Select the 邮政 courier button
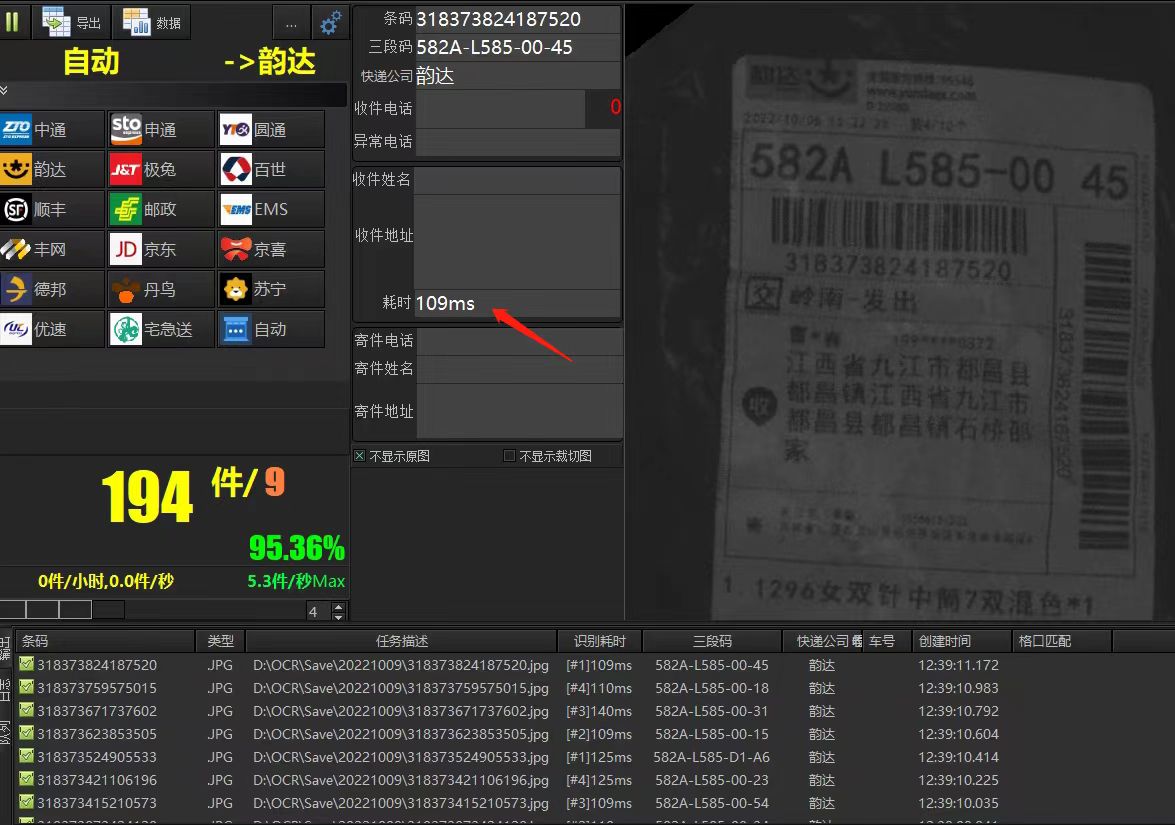The image size is (1175, 825). tap(161, 209)
